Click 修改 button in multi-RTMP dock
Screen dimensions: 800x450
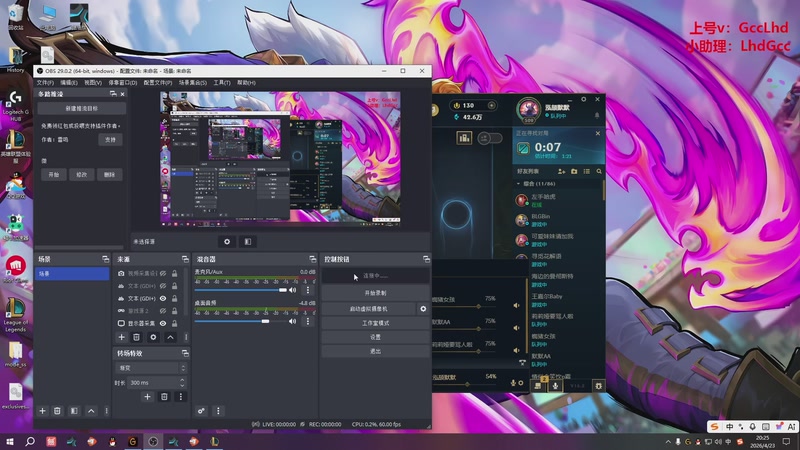point(82,174)
